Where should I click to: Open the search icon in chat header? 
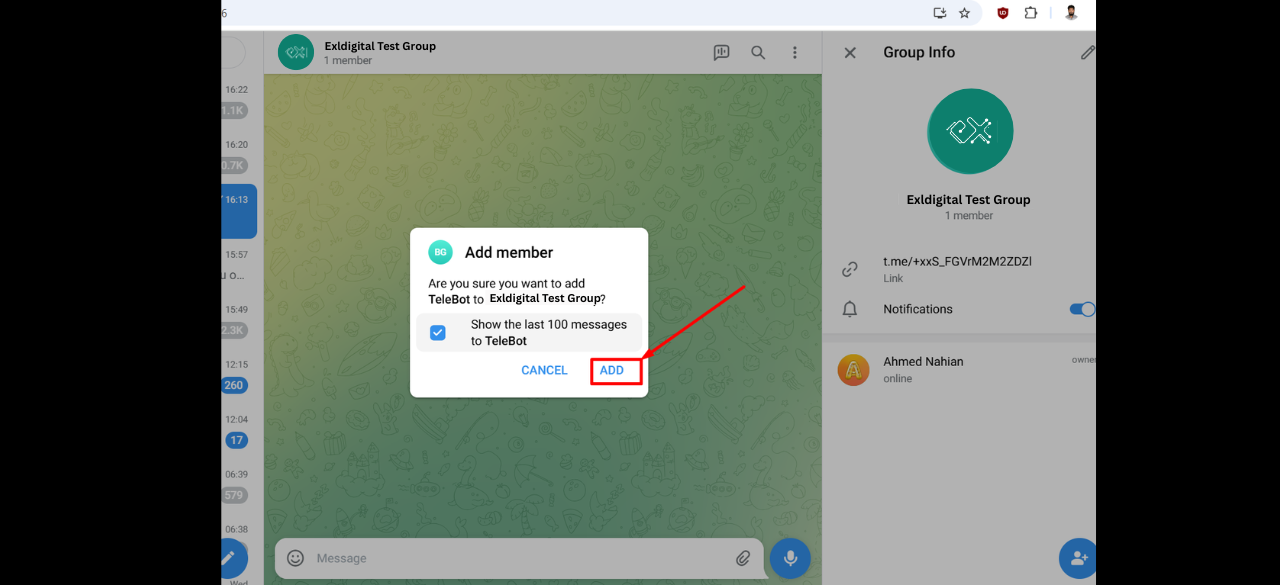point(758,53)
